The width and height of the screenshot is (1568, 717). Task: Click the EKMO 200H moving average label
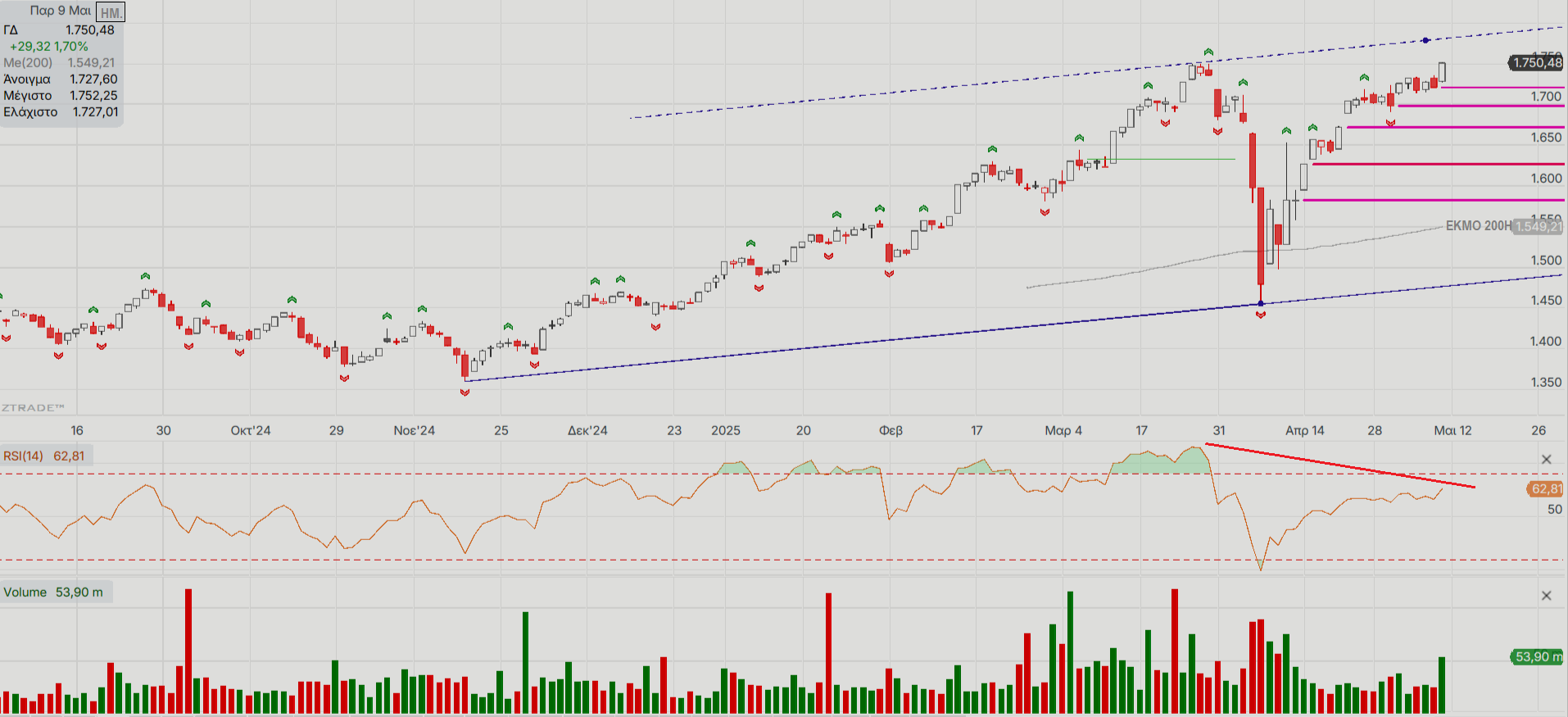1478,225
